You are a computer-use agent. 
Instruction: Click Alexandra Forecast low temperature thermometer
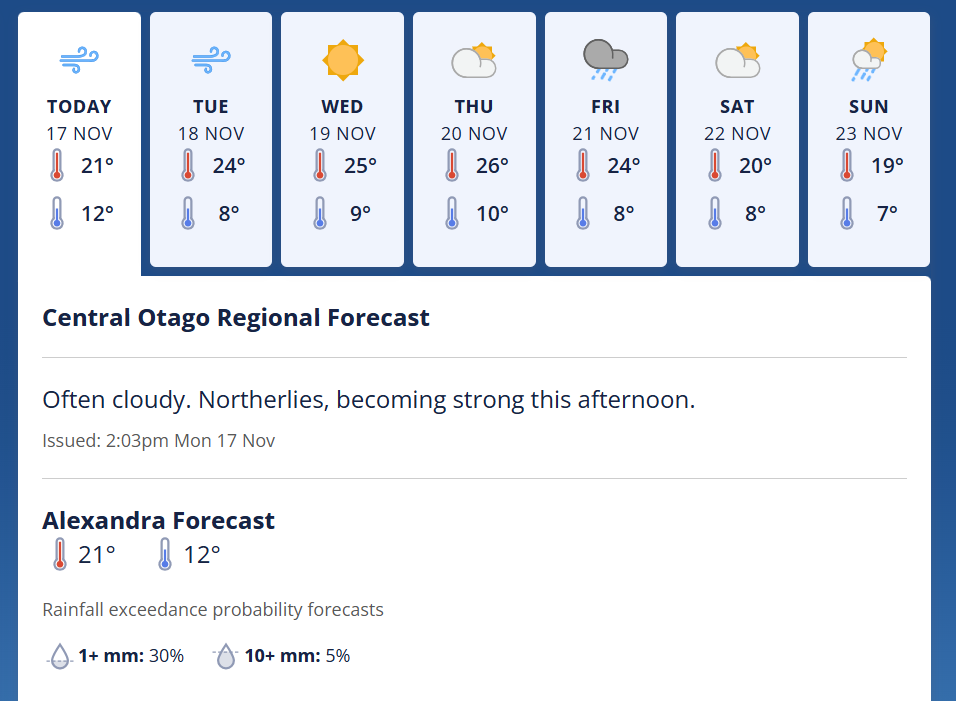[x=165, y=554]
